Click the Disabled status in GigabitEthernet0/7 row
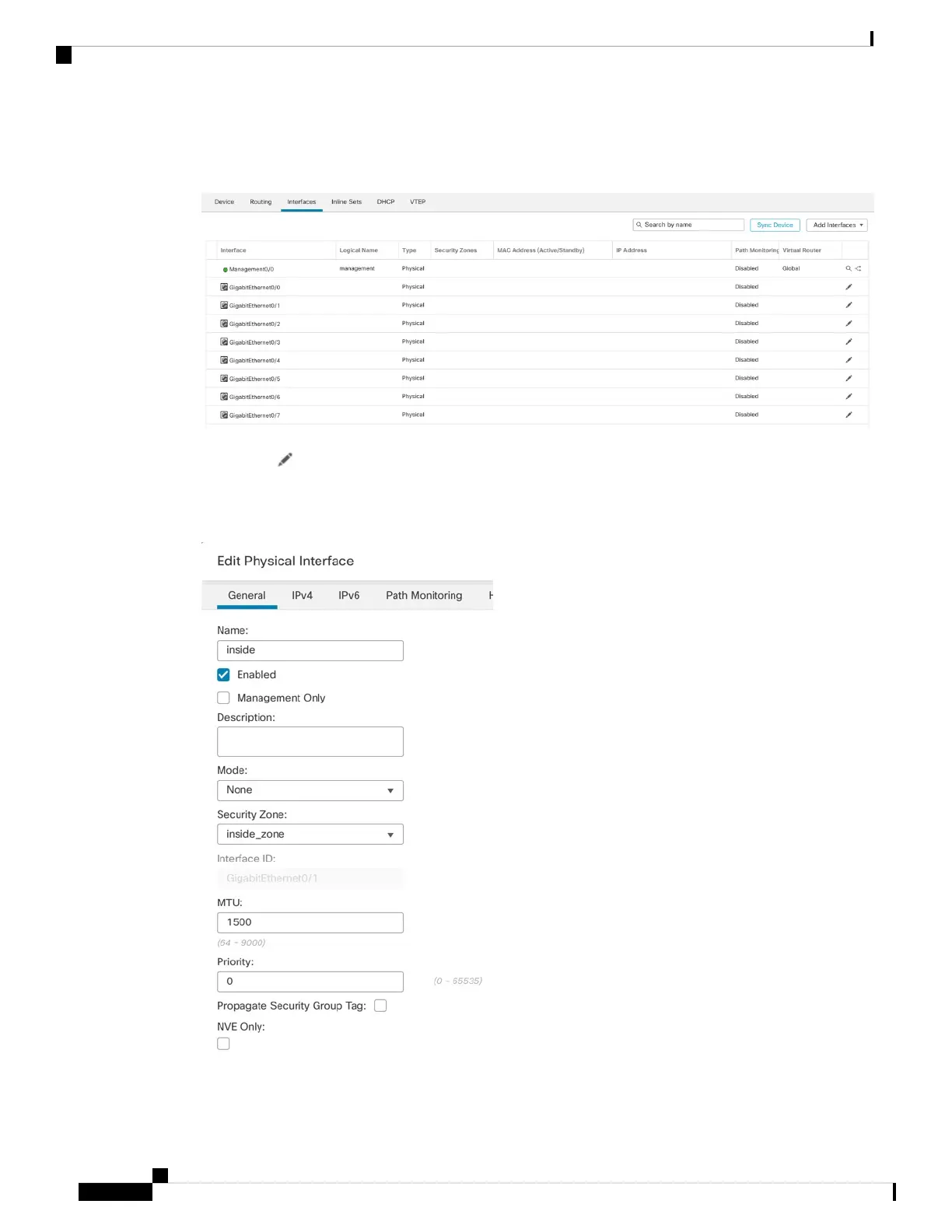952x1232 pixels. coord(747,415)
